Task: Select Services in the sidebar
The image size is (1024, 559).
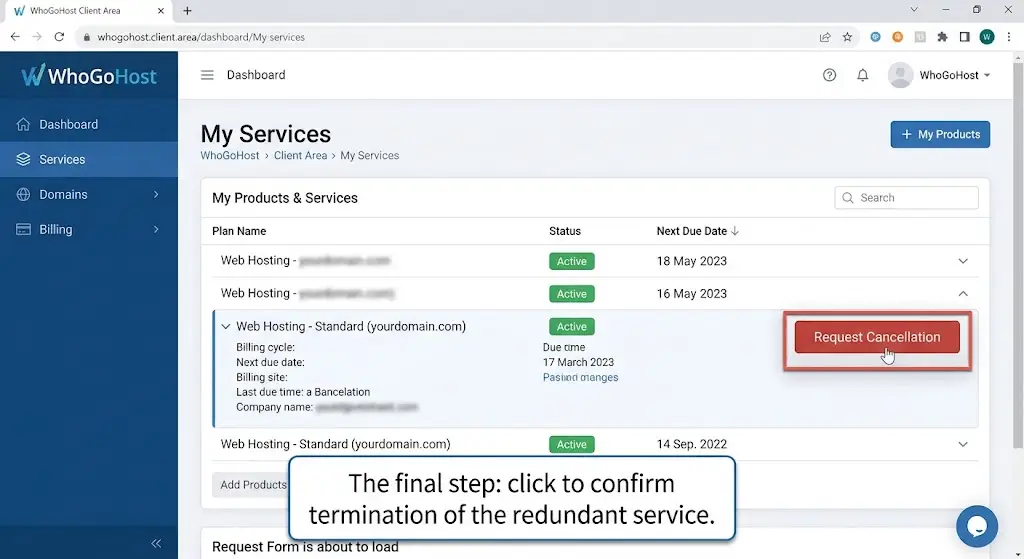Action: (x=89, y=159)
